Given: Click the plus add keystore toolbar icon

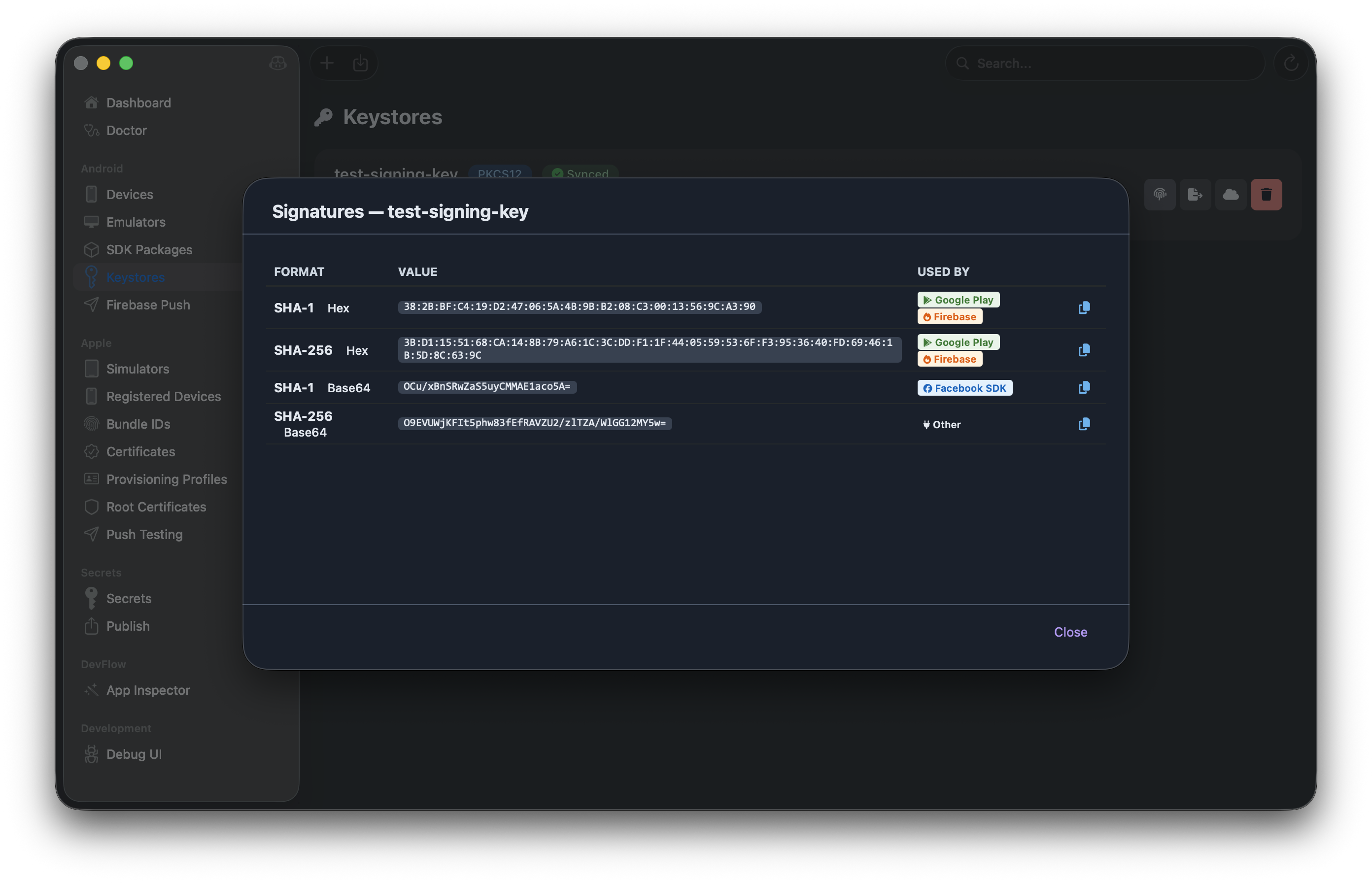Looking at the screenshot, I should (327, 63).
